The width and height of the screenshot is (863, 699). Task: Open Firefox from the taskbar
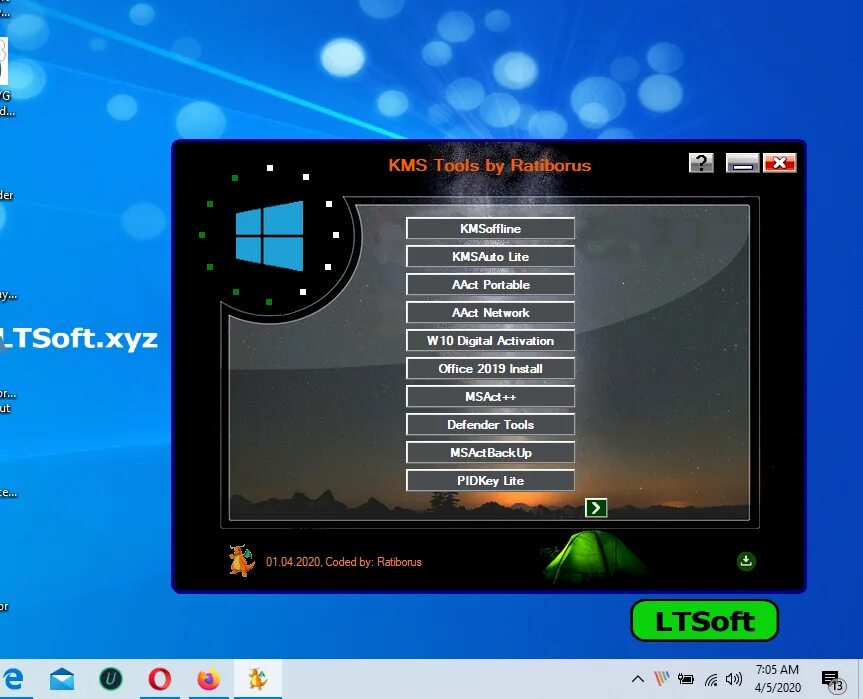point(209,679)
